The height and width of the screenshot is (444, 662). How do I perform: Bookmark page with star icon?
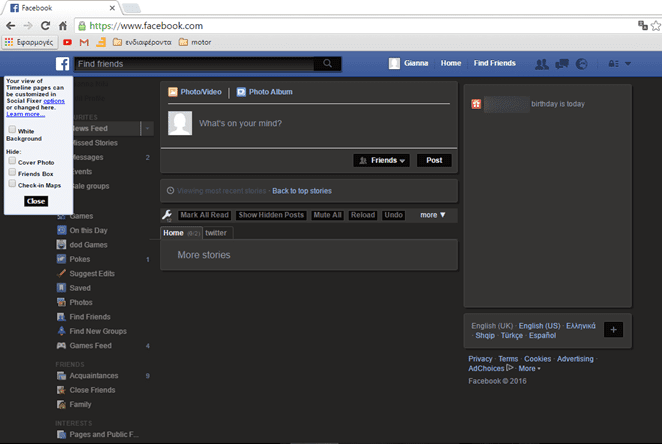[656, 26]
